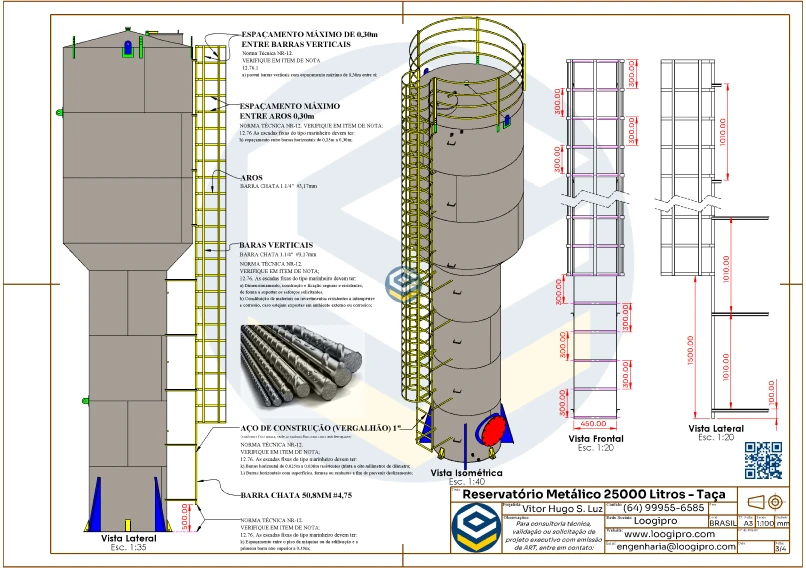806x568 pixels.
Task: Click the 'Vista Frontal' view label
Action: click(x=596, y=439)
